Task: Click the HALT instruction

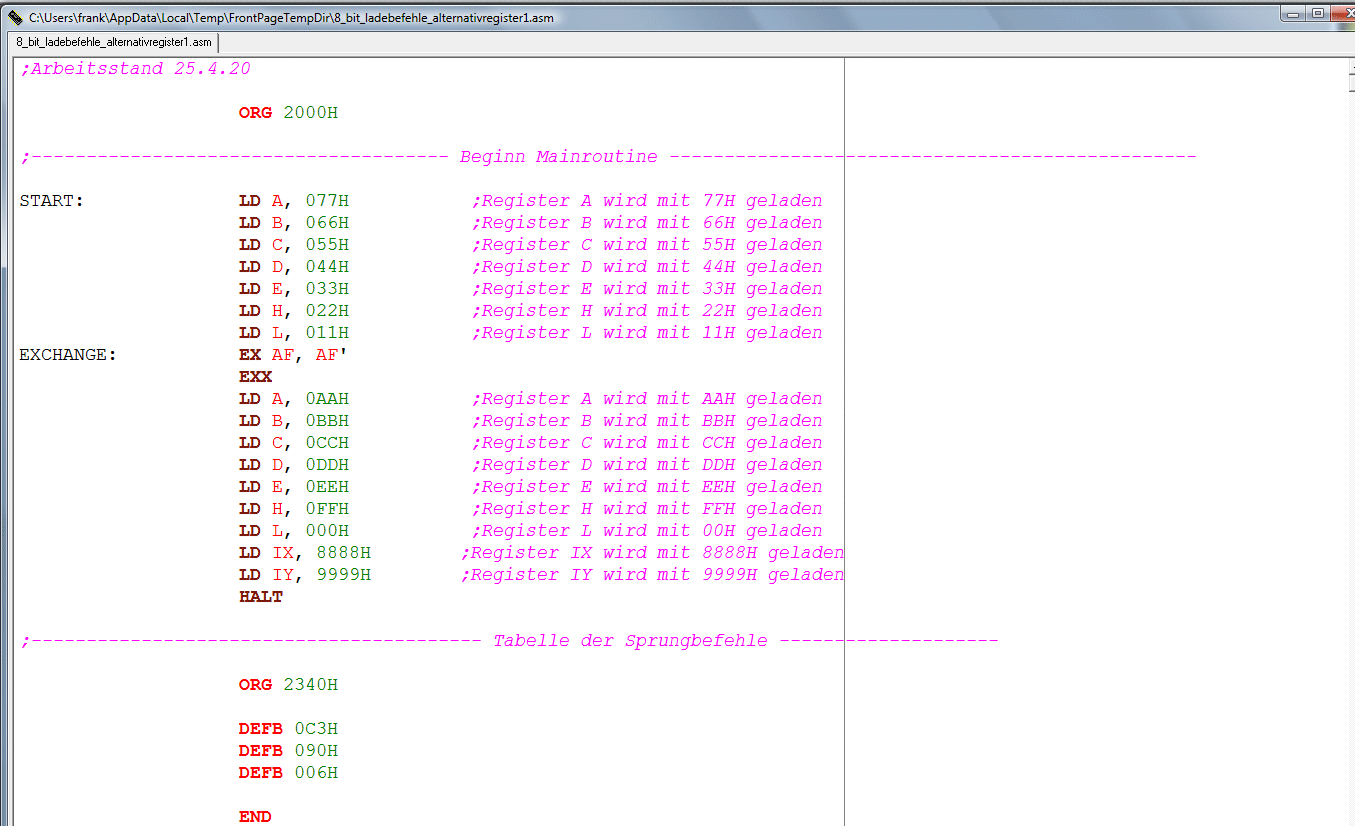Action: coord(260,597)
